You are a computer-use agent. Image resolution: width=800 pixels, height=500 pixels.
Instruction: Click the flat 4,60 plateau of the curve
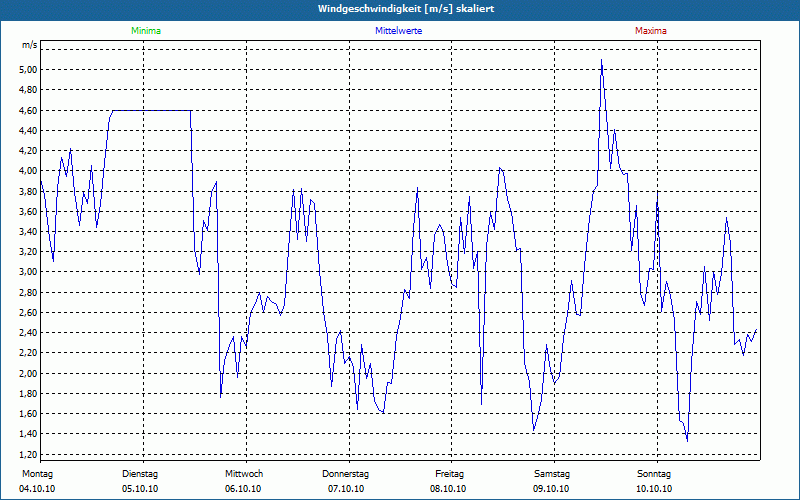point(152,110)
